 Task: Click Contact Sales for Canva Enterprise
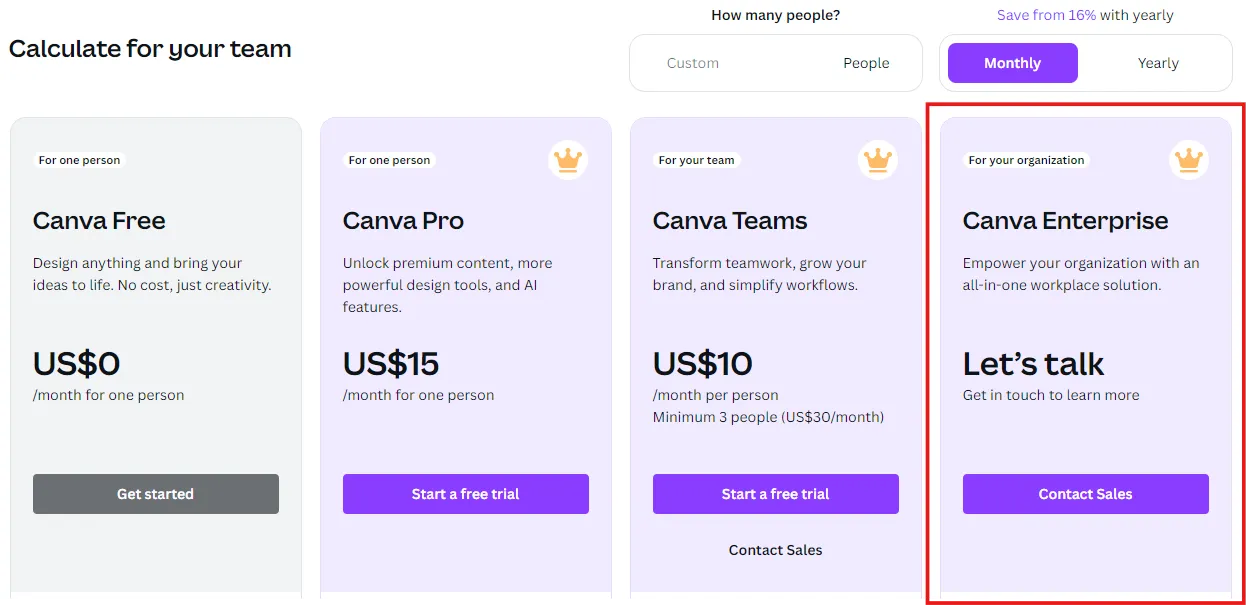tap(1085, 493)
